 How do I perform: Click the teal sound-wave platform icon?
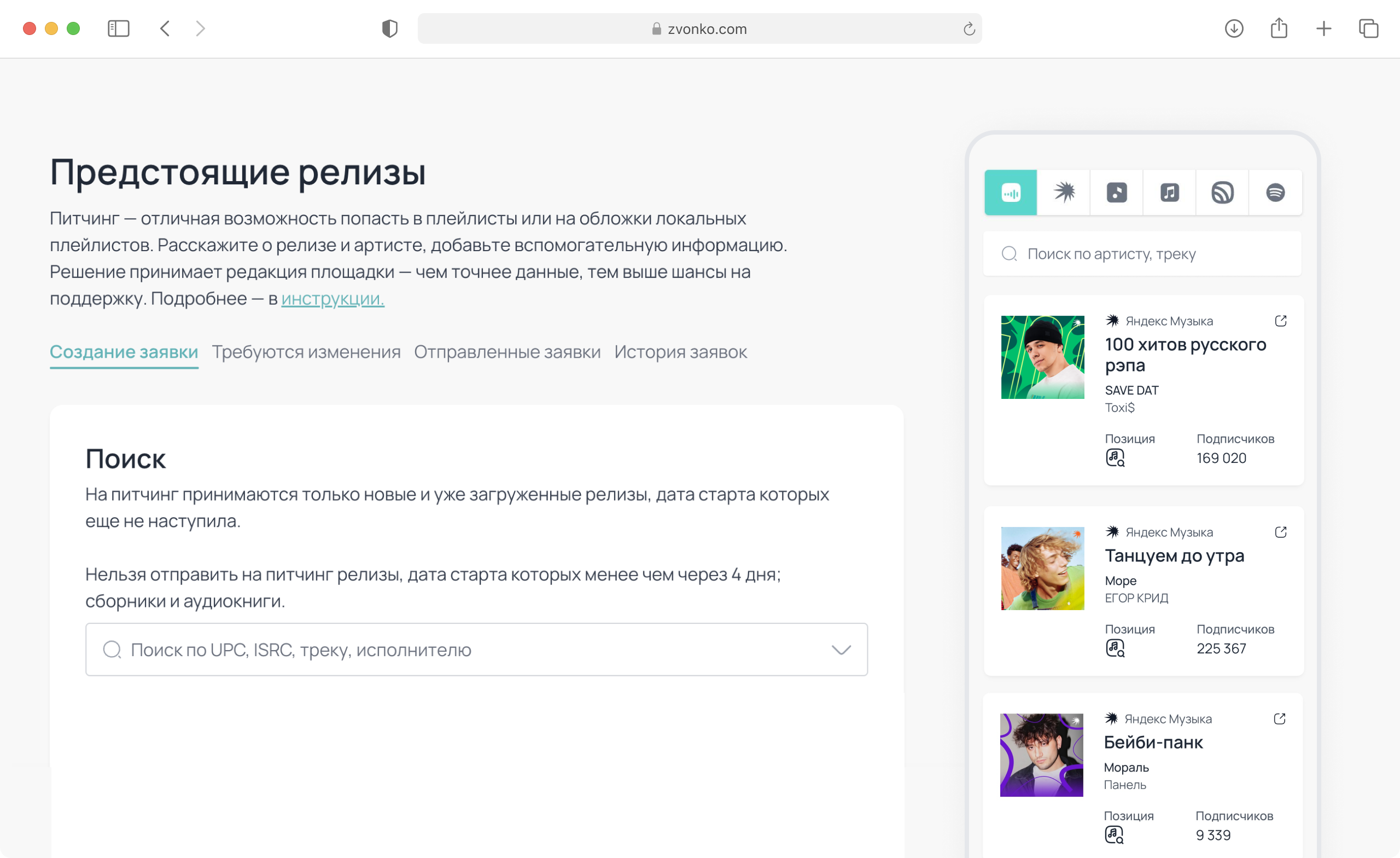tap(1011, 192)
